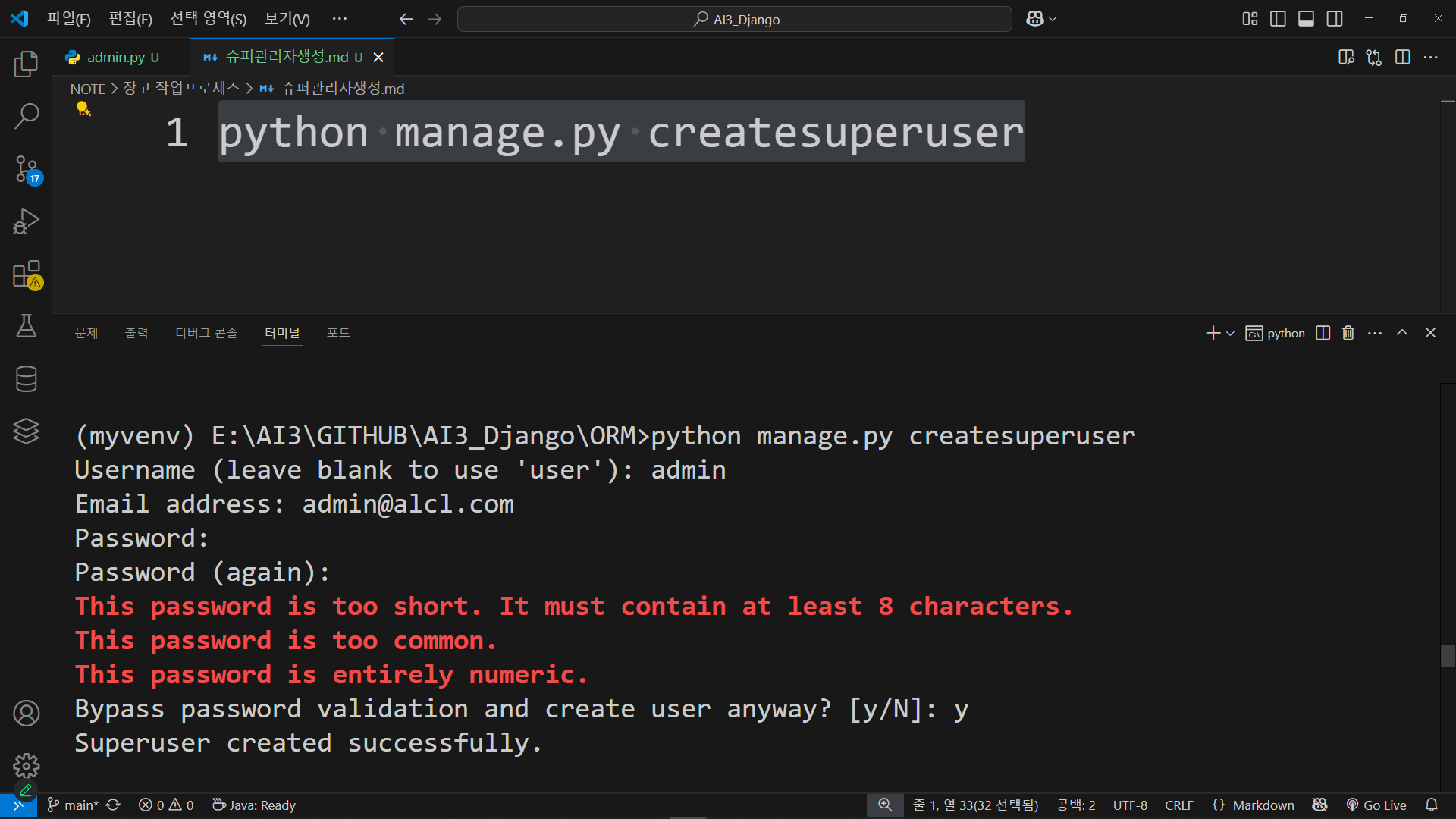Viewport: 1456px width, 819px height.
Task: Open the Testing flask icon
Action: pos(26,326)
